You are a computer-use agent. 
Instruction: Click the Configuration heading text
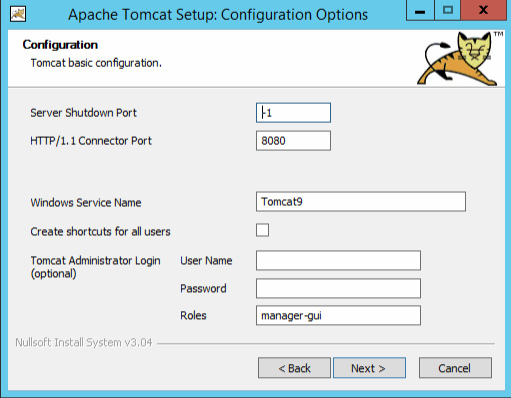pos(60,45)
